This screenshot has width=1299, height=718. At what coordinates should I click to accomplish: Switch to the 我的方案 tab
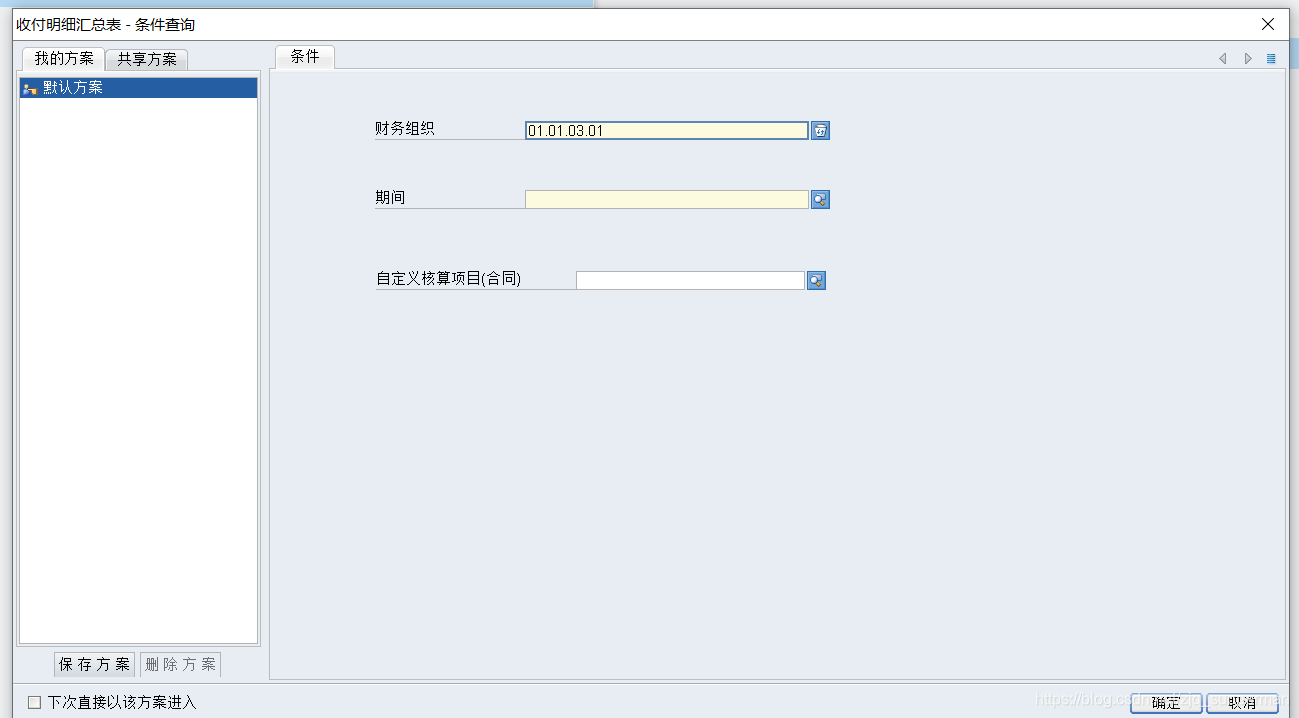pos(63,58)
